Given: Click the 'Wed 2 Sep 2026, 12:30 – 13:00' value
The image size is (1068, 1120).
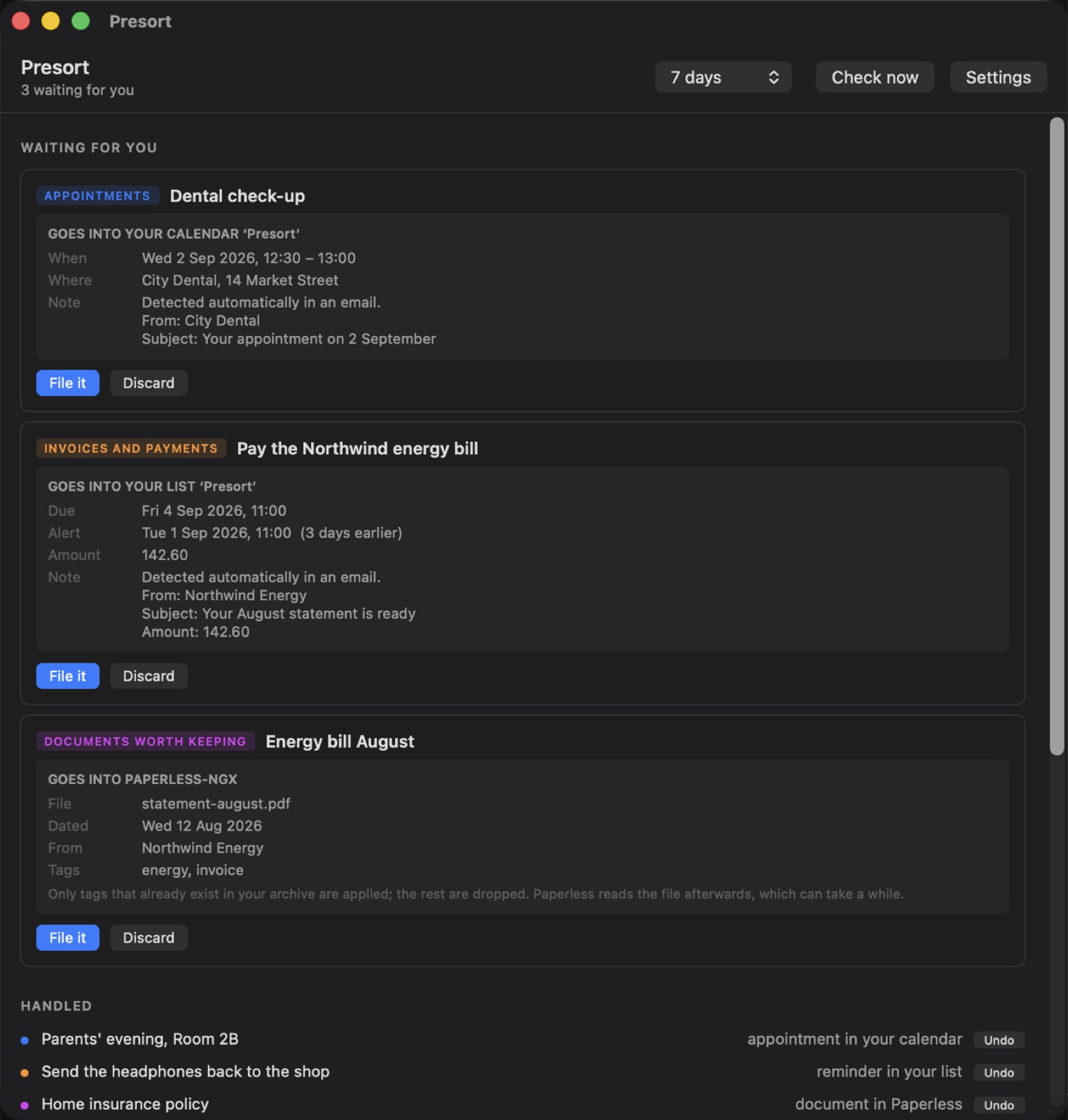Looking at the screenshot, I should click(x=249, y=258).
